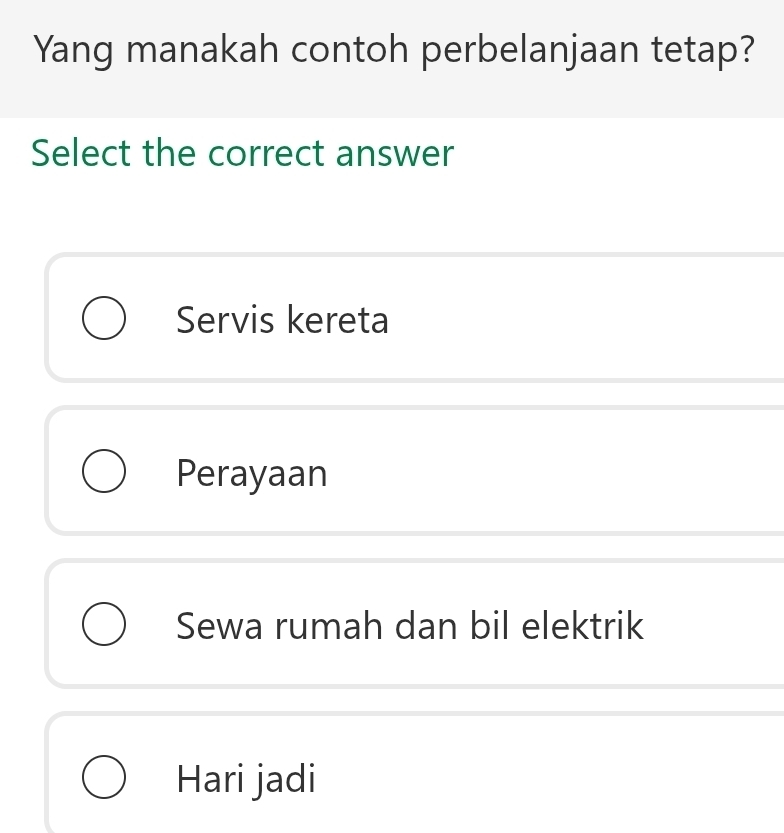Image resolution: width=784 pixels, height=833 pixels.
Task: Click the Select the correct answer instruction
Action: pyautogui.click(x=243, y=154)
